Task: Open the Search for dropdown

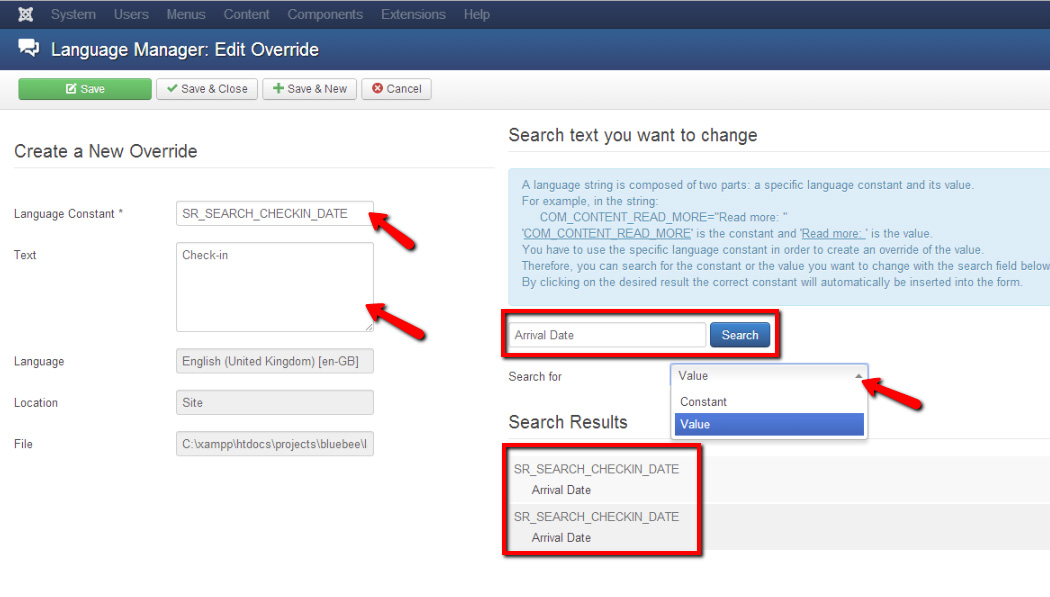Action: click(768, 376)
